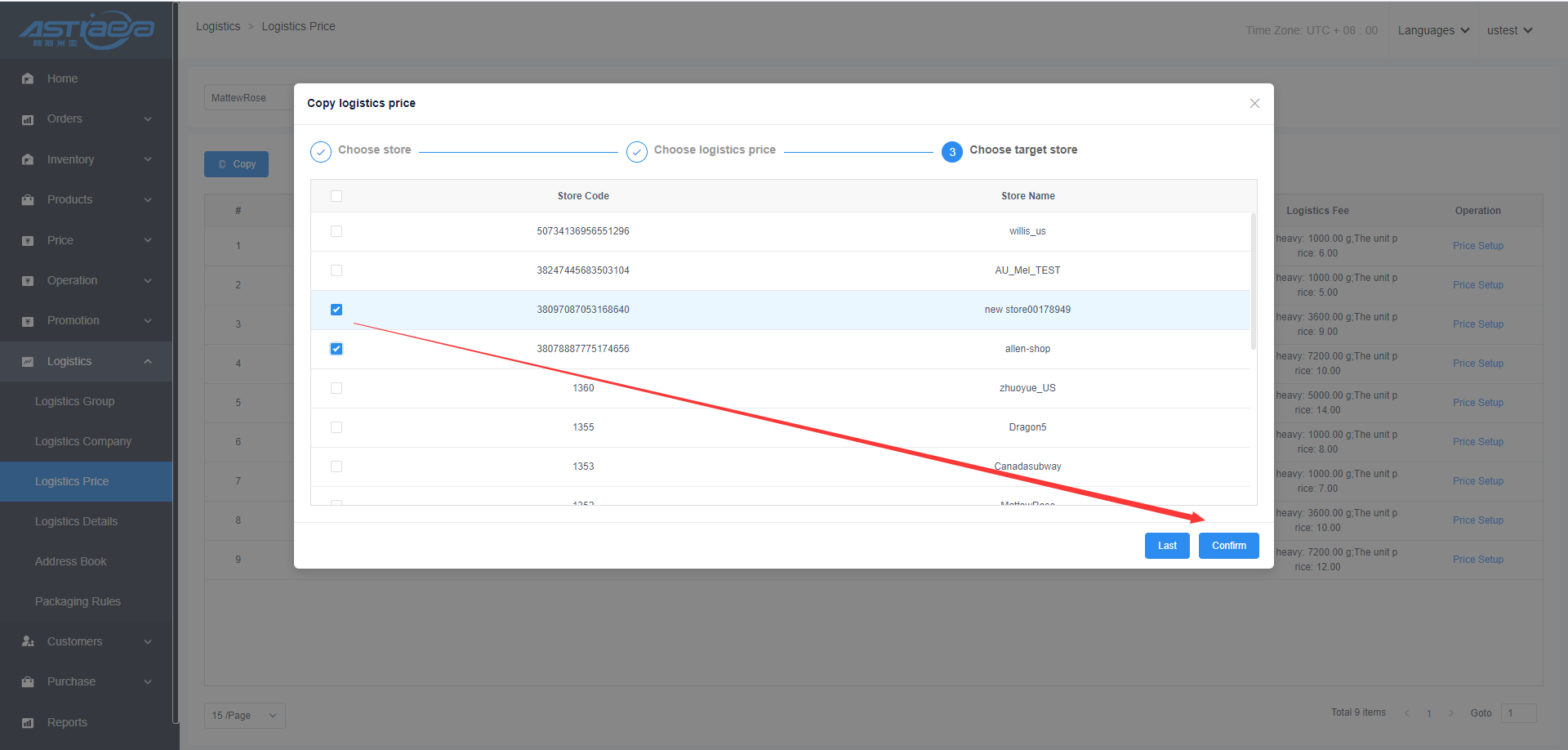Click the Home icon in sidebar

coord(28,78)
